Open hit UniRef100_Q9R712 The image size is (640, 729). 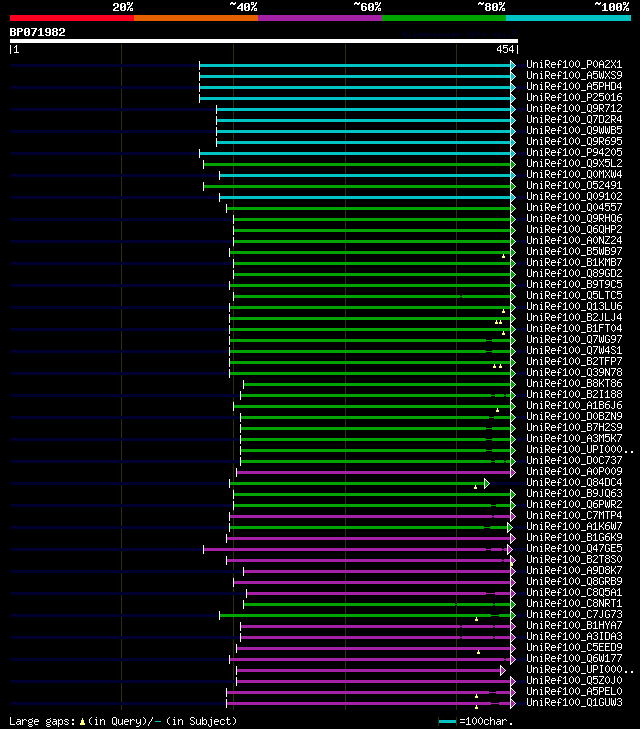pyautogui.click(x=574, y=108)
